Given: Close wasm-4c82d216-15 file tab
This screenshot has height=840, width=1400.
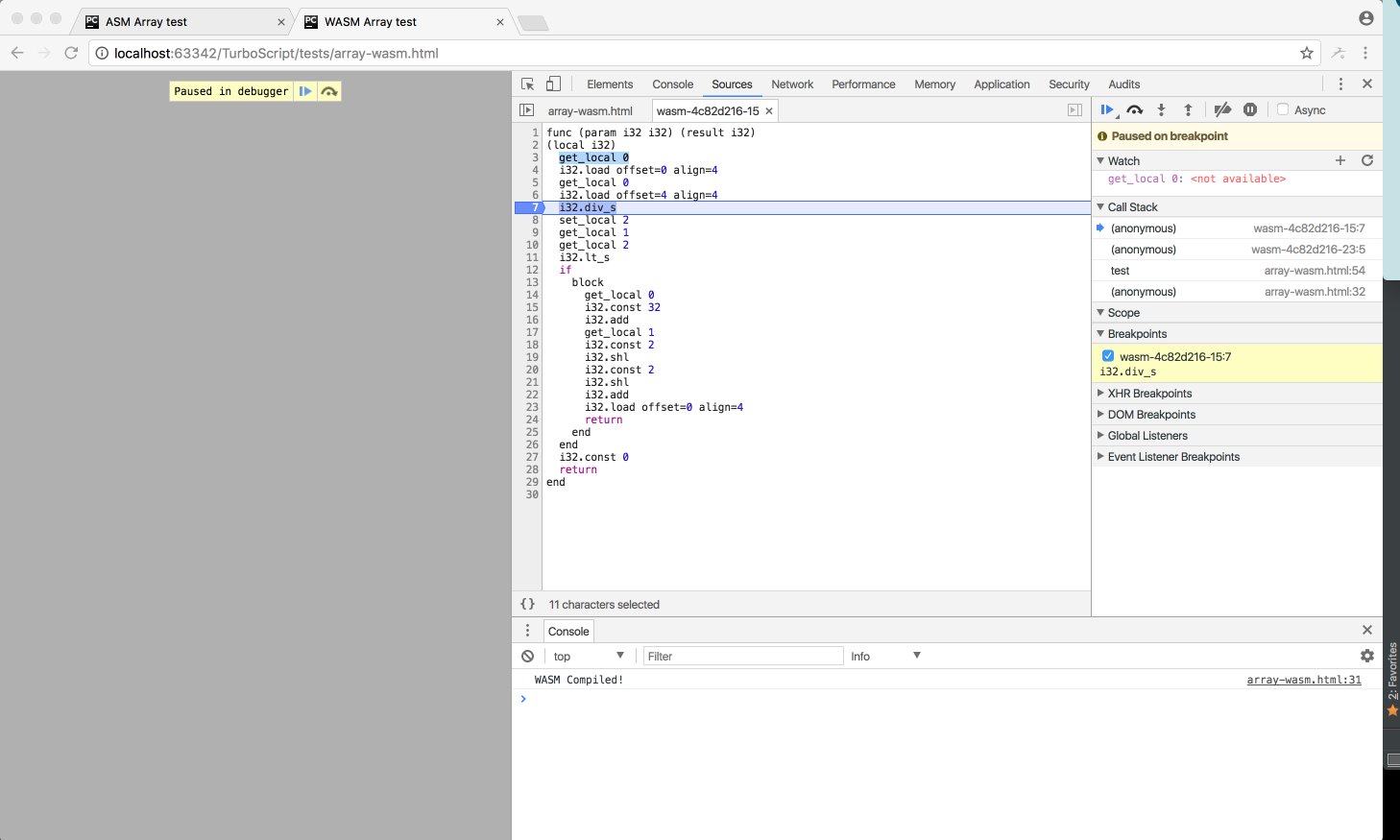Looking at the screenshot, I should click(x=769, y=110).
